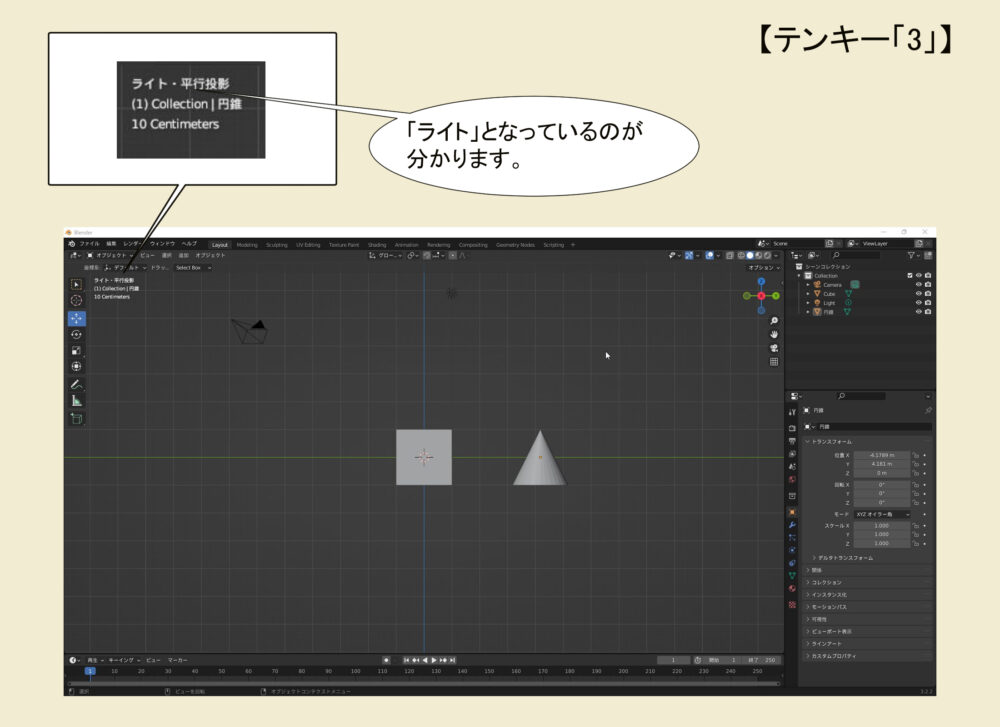Expand the カスタムプロパティ panel

[x=834, y=656]
